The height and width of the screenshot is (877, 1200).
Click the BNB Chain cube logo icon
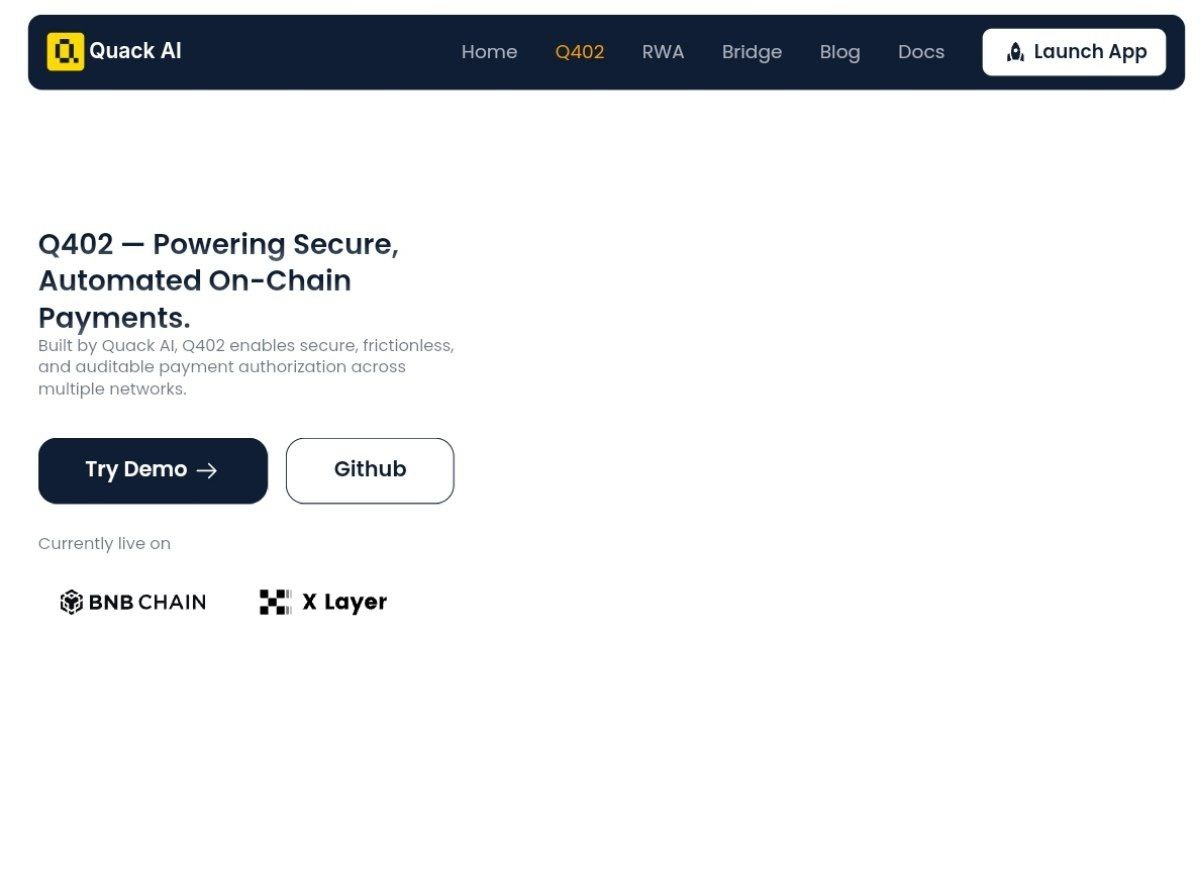pos(71,602)
